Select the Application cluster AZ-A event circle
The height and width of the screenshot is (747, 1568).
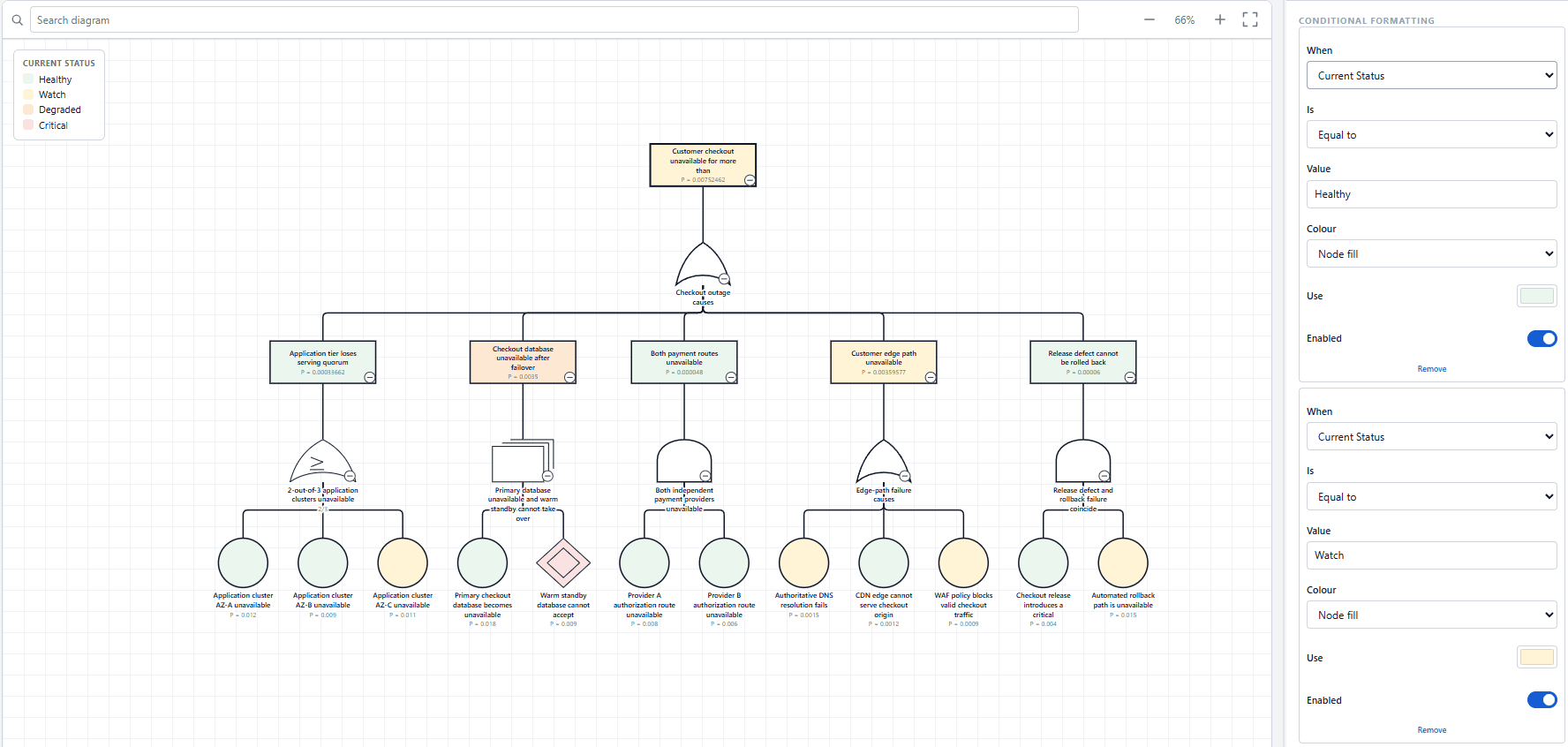pyautogui.click(x=243, y=562)
